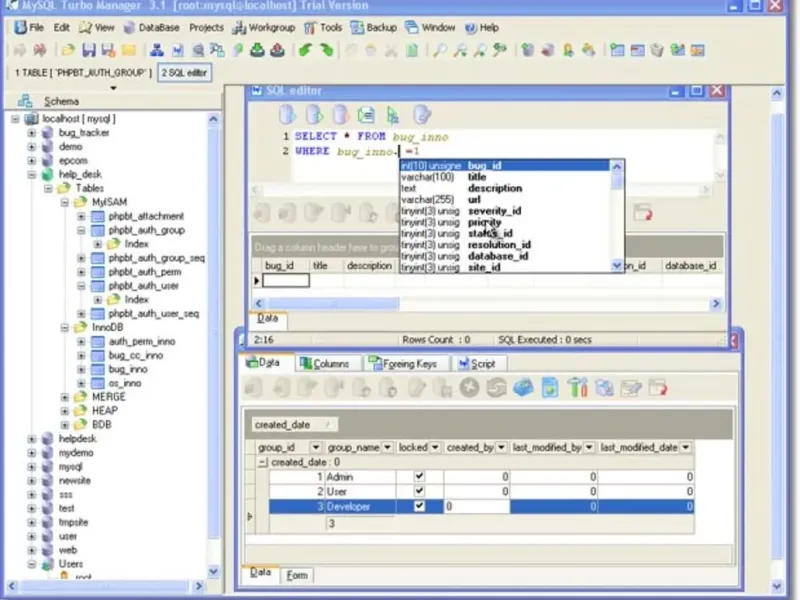This screenshot has width=800, height=600.
Task: Open the Workgroup menu
Action: tap(264, 28)
